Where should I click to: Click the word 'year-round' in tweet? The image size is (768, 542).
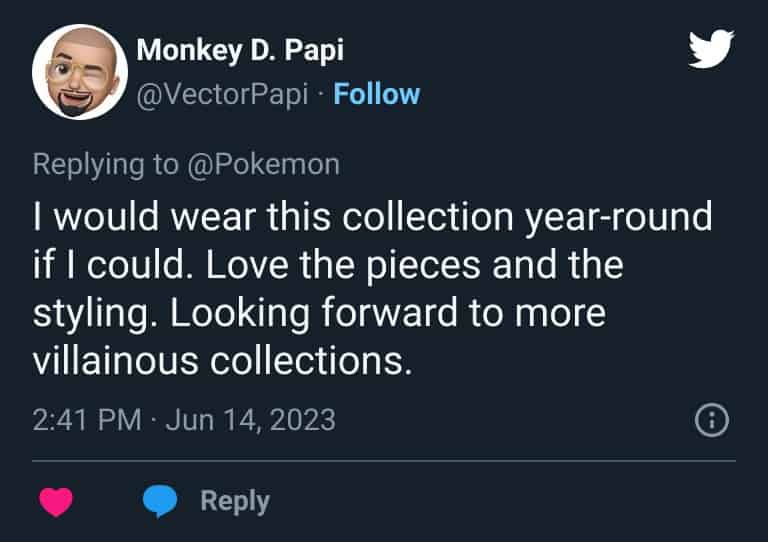[x=619, y=218]
